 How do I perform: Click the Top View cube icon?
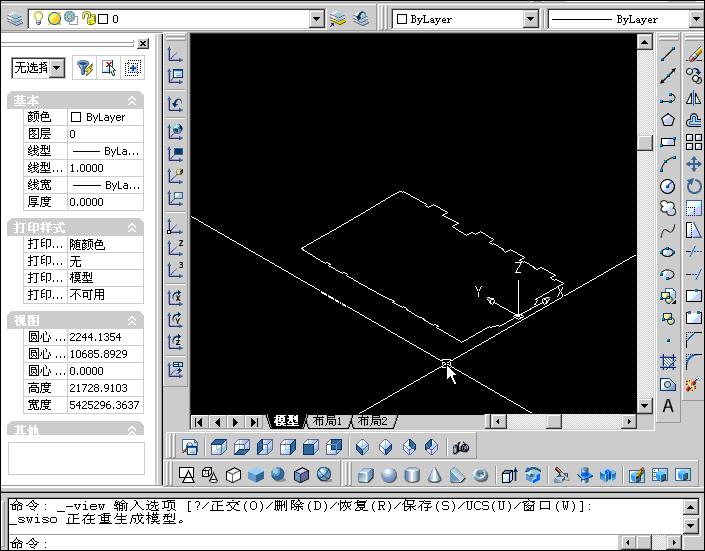click(x=219, y=447)
